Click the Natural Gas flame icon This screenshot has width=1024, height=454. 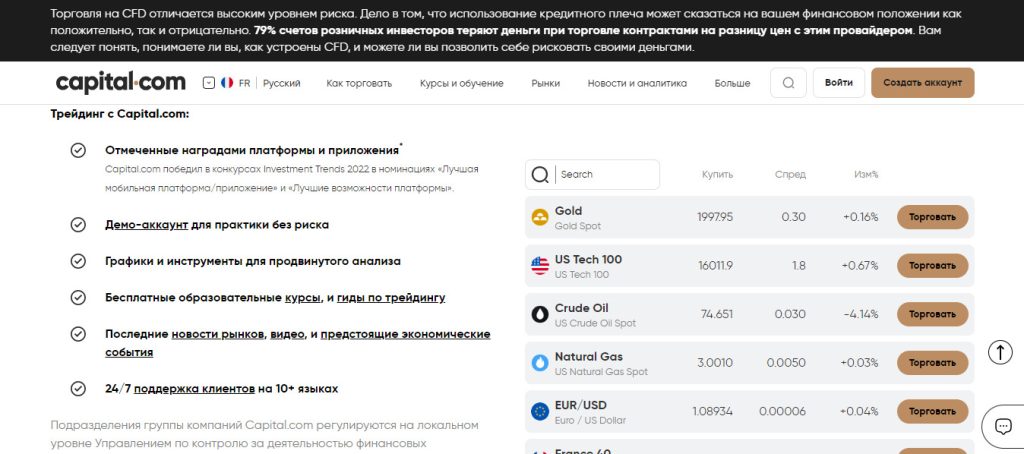point(540,363)
